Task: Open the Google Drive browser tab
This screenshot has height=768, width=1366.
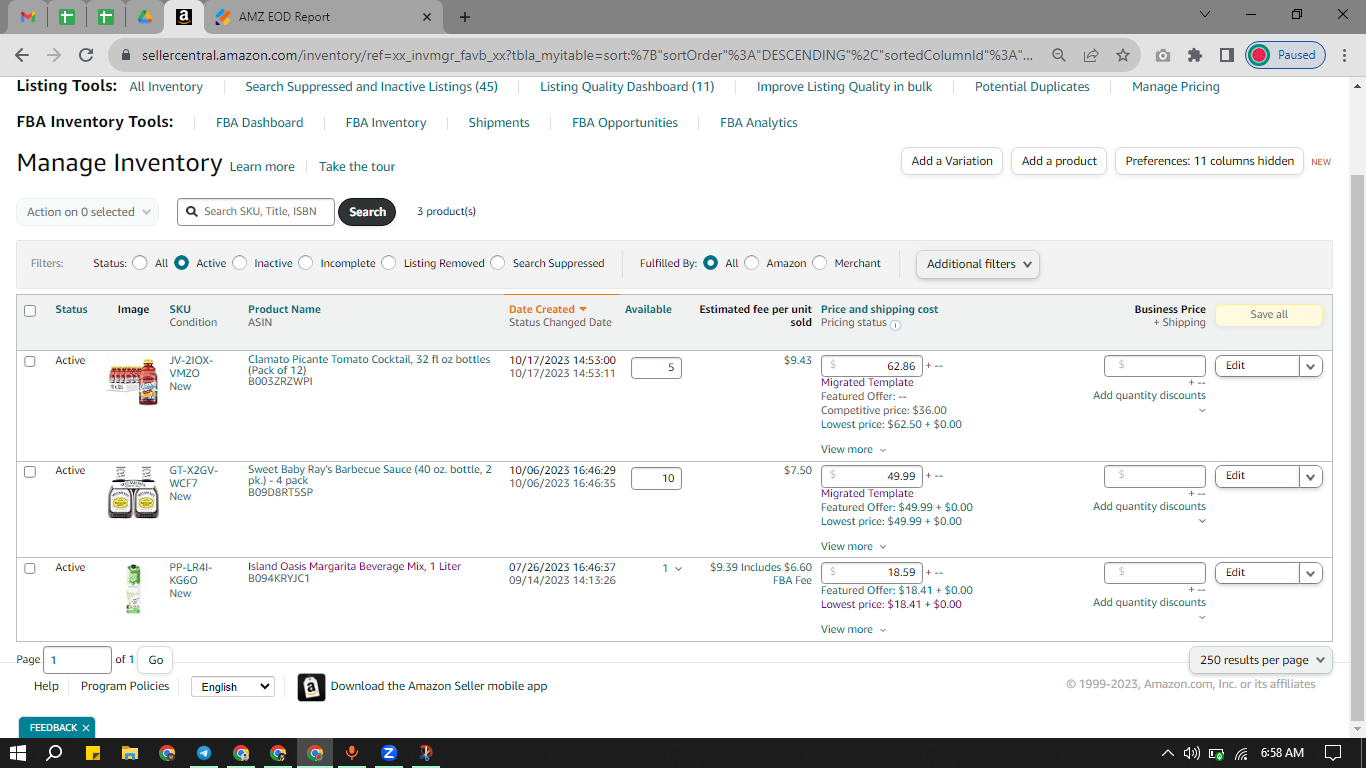Action: pos(144,17)
